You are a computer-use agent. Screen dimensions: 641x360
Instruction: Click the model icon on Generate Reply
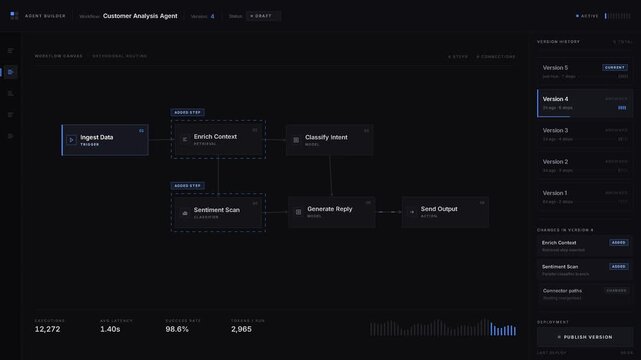tap(298, 212)
